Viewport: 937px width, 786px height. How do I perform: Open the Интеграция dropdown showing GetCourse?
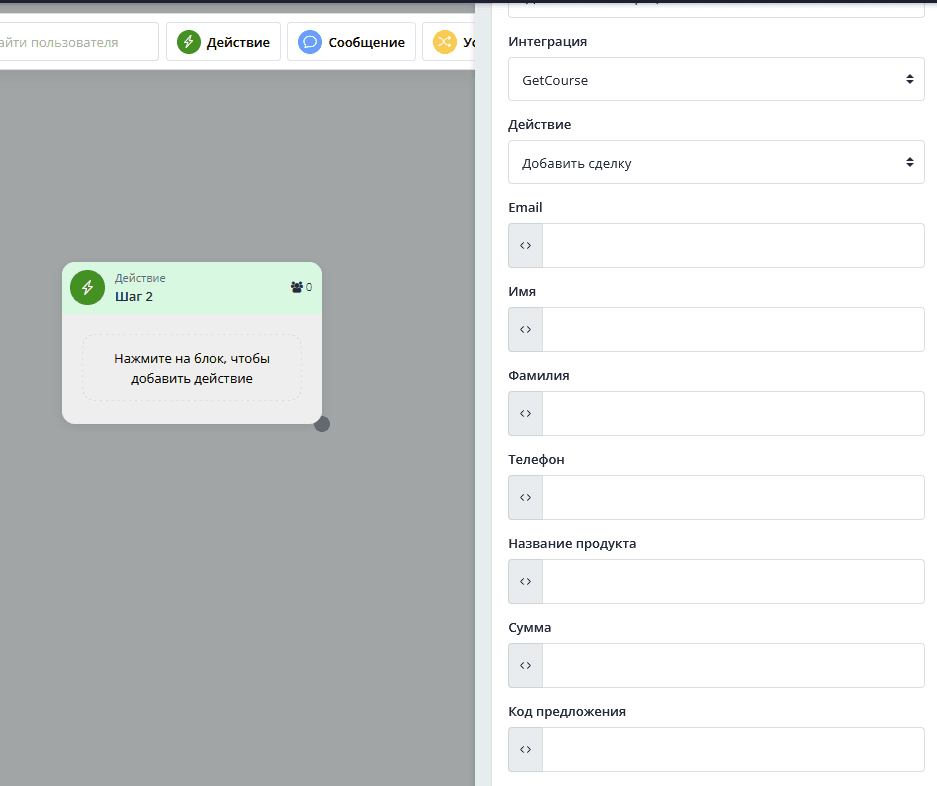coord(715,79)
